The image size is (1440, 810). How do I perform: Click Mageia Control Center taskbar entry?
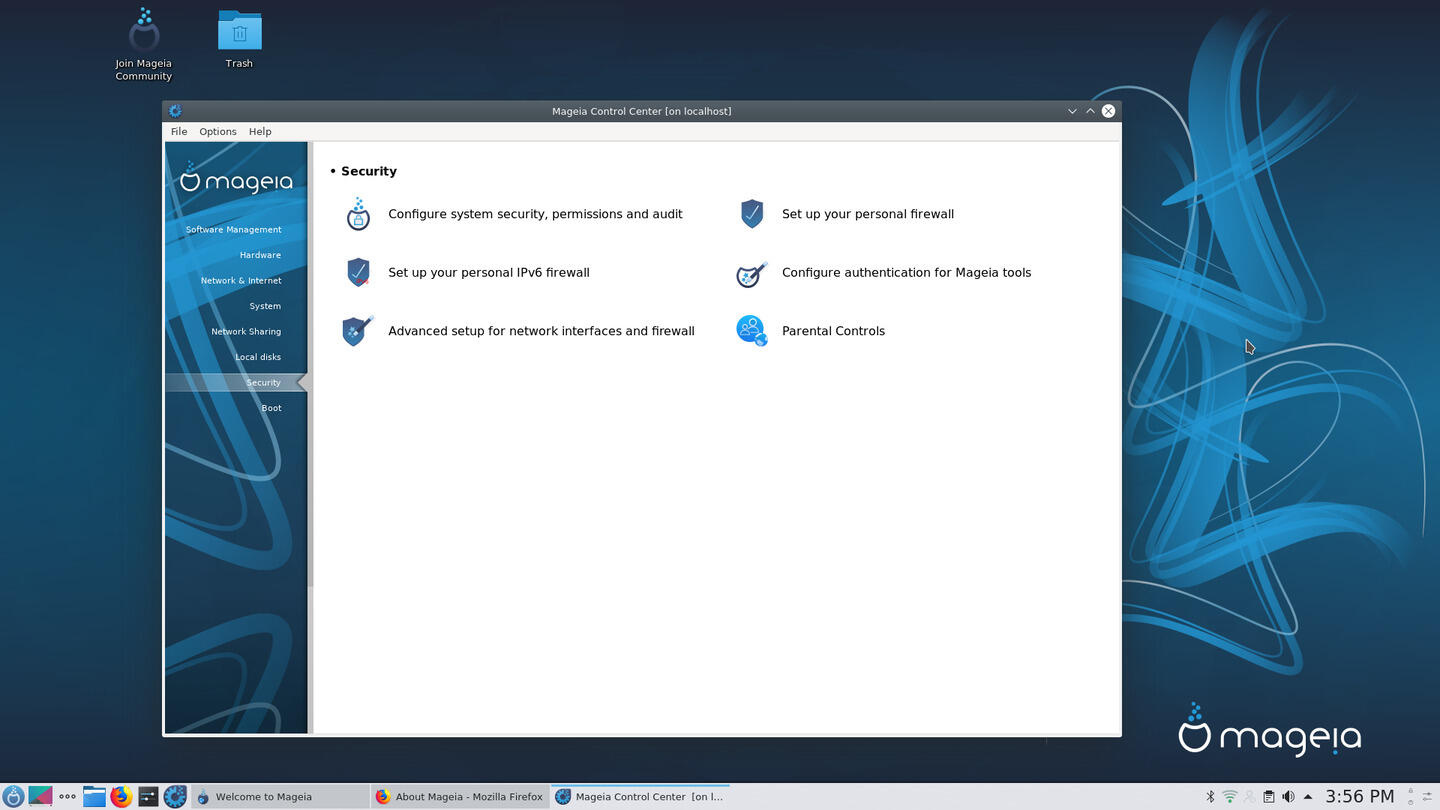tap(640, 797)
